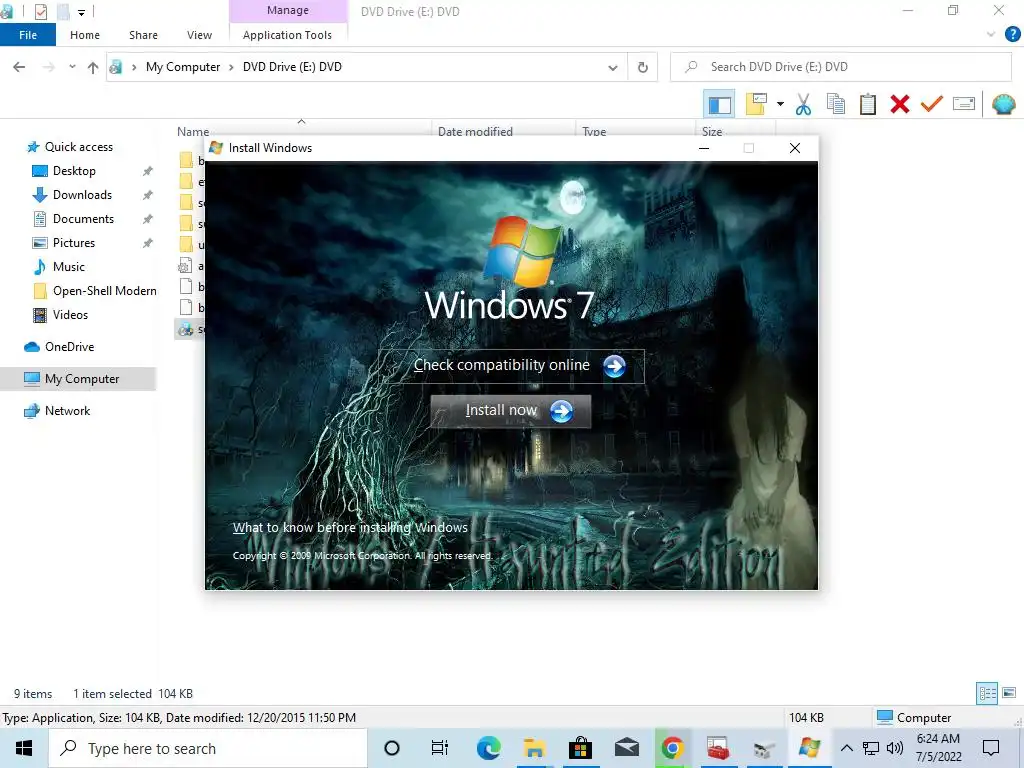The width and height of the screenshot is (1024, 768).
Task: Open Music in the navigation pane
Action: [69, 266]
